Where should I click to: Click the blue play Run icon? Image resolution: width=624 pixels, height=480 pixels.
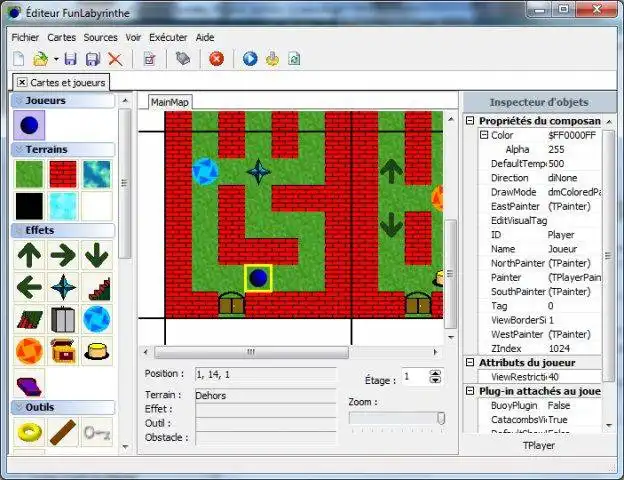[250, 59]
